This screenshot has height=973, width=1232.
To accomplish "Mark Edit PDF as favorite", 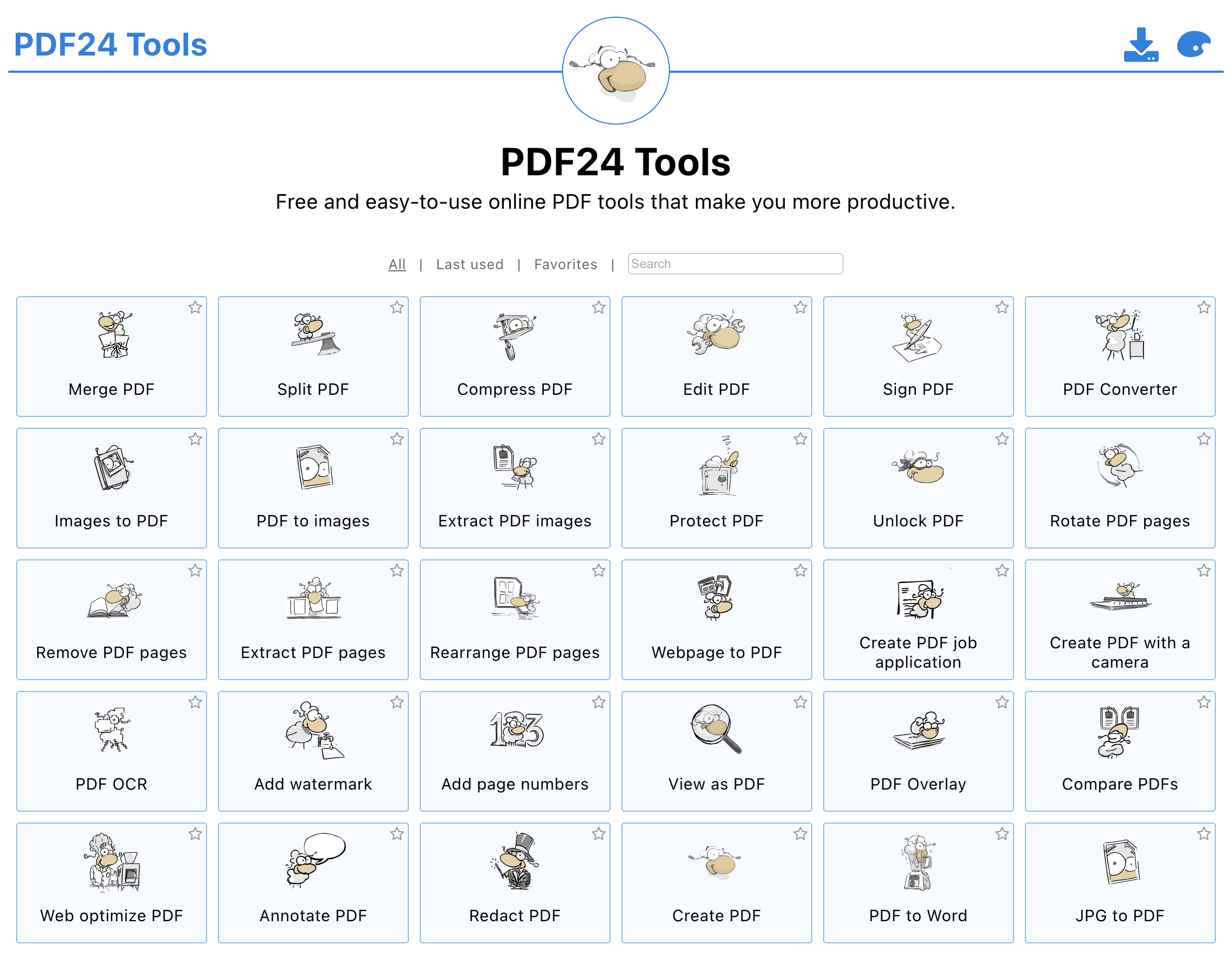I will click(x=800, y=307).
